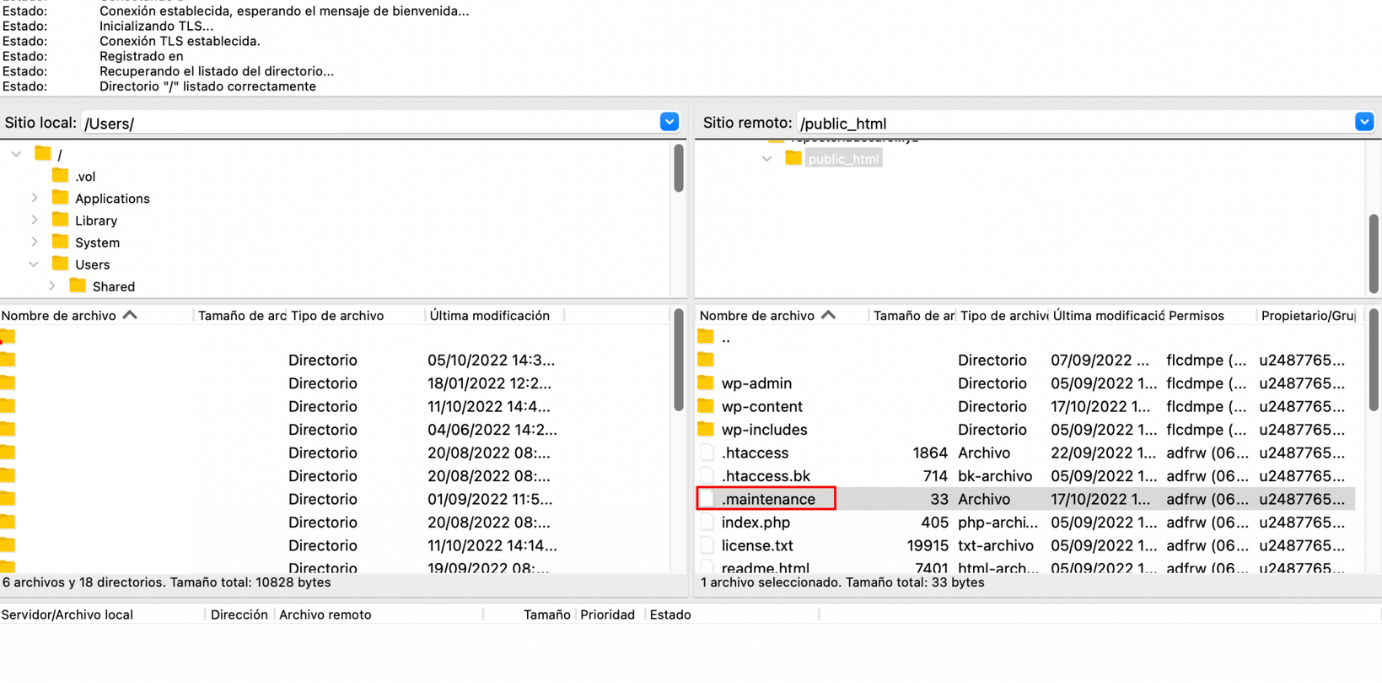Collapse the public_html node in remote tree
The image size is (1382, 683).
click(767, 159)
